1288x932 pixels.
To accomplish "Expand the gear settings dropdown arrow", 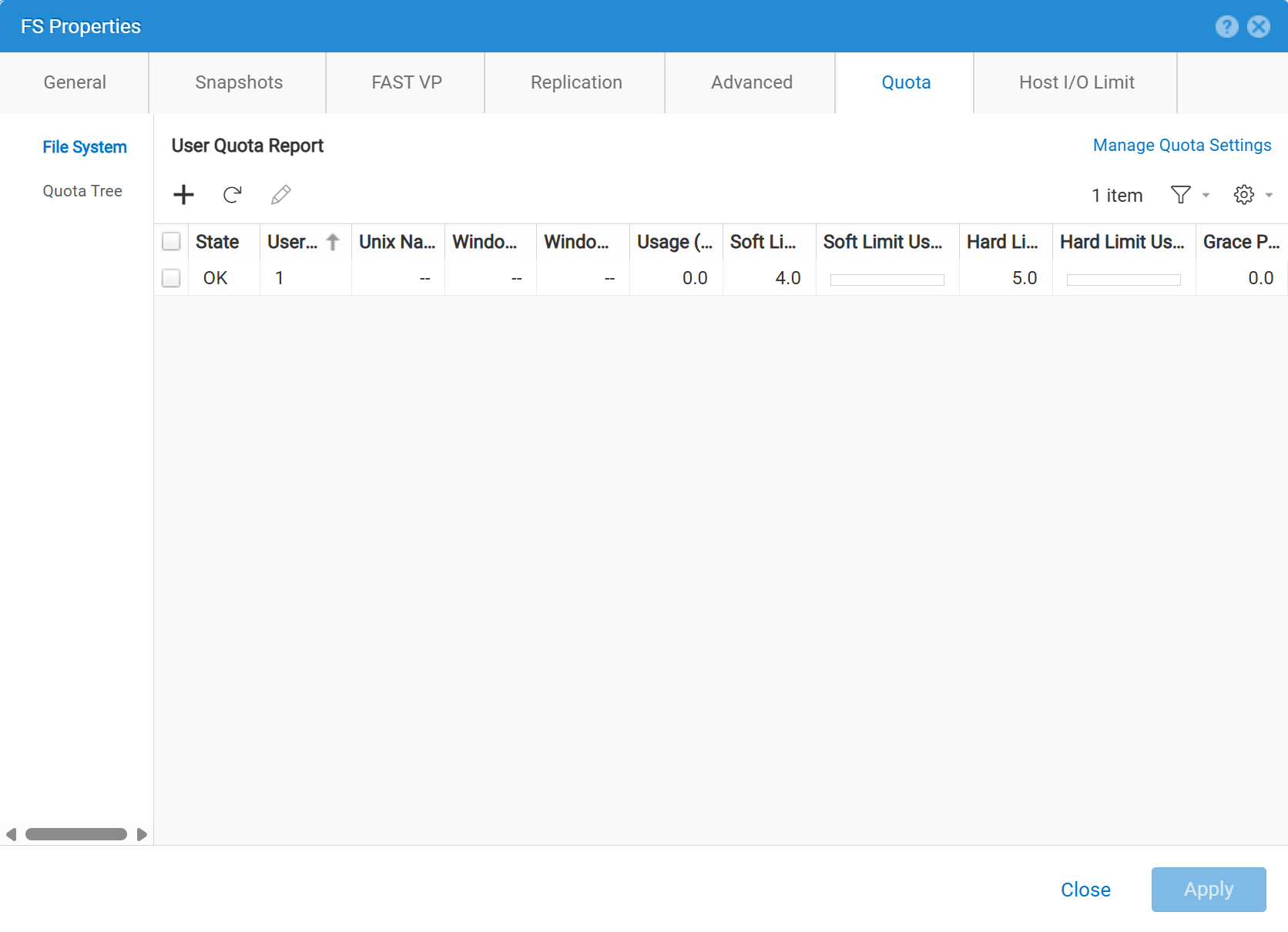I will [1269, 196].
